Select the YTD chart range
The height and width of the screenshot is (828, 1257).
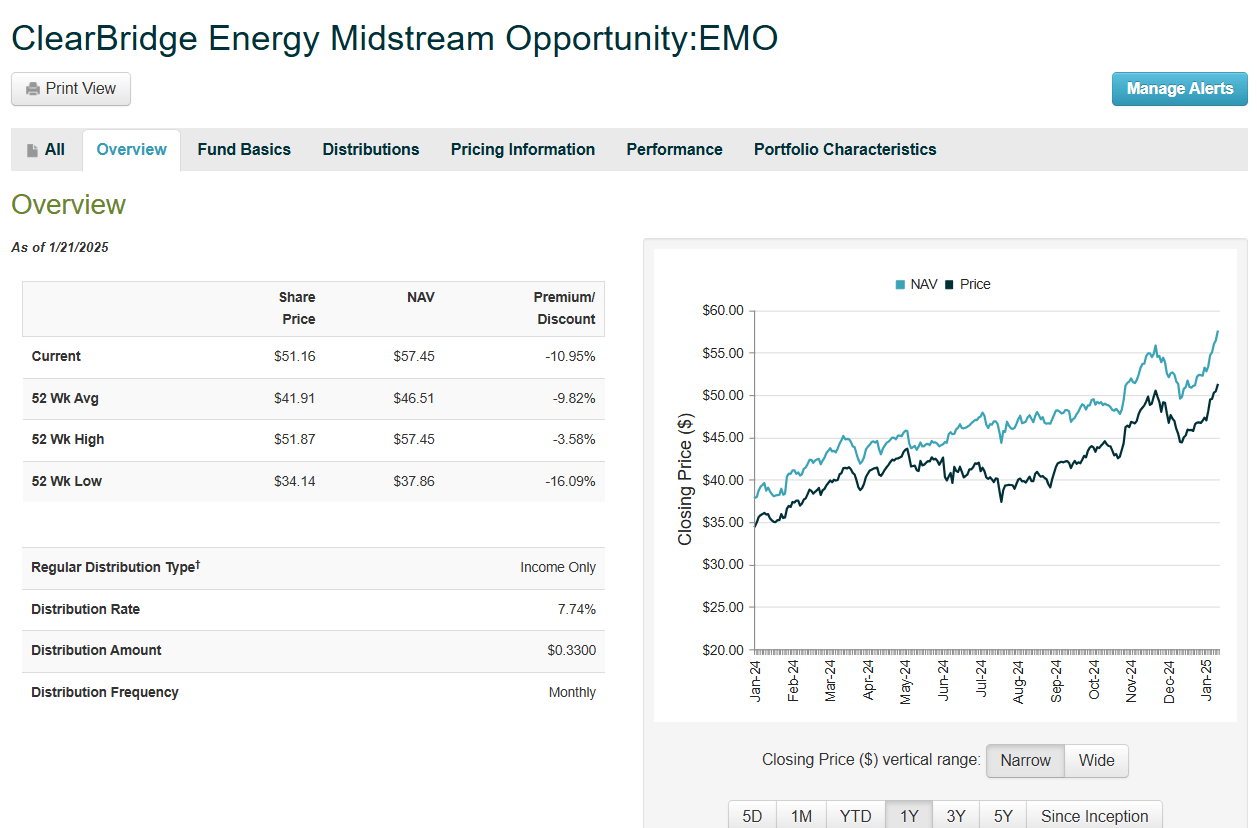click(855, 815)
